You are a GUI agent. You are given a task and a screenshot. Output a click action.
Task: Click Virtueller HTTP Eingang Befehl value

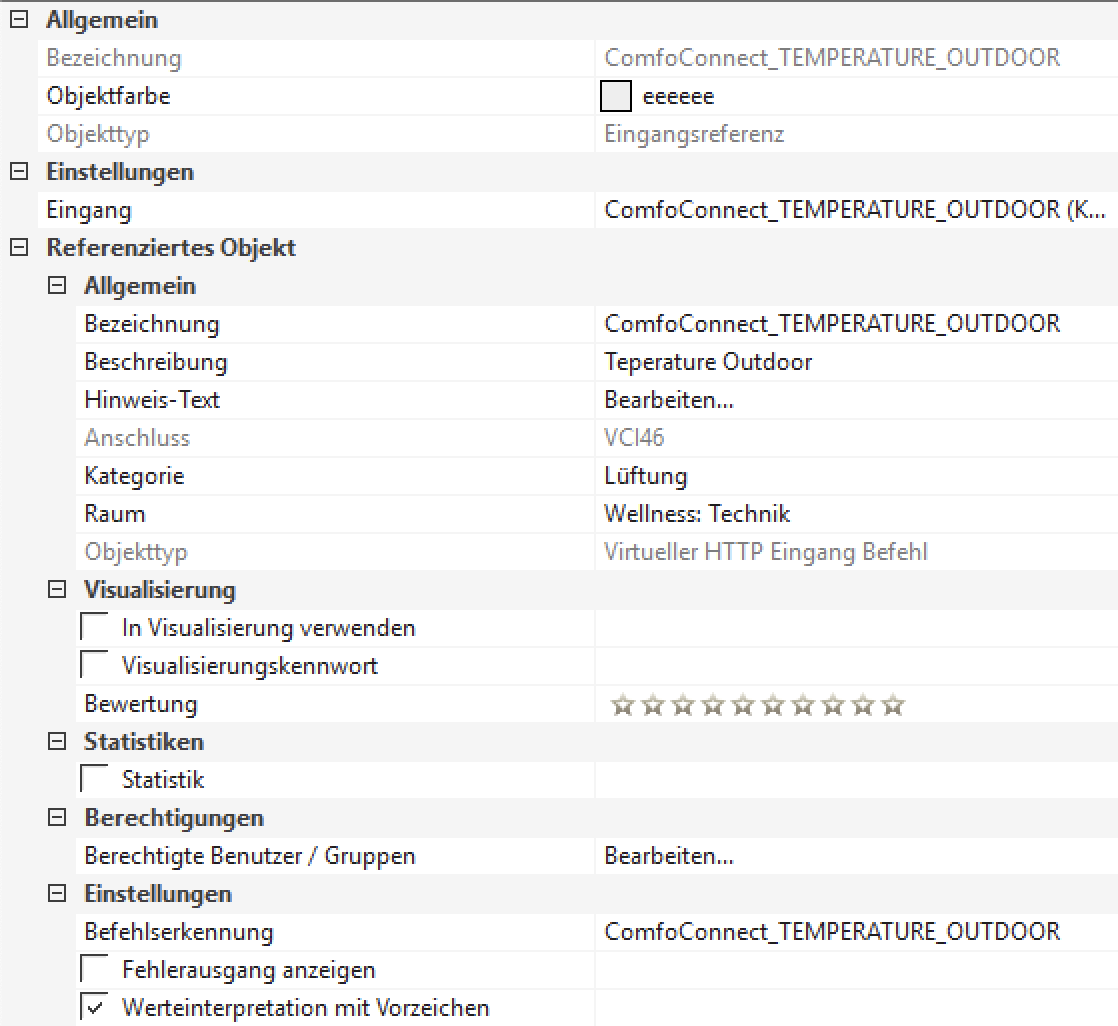766,552
